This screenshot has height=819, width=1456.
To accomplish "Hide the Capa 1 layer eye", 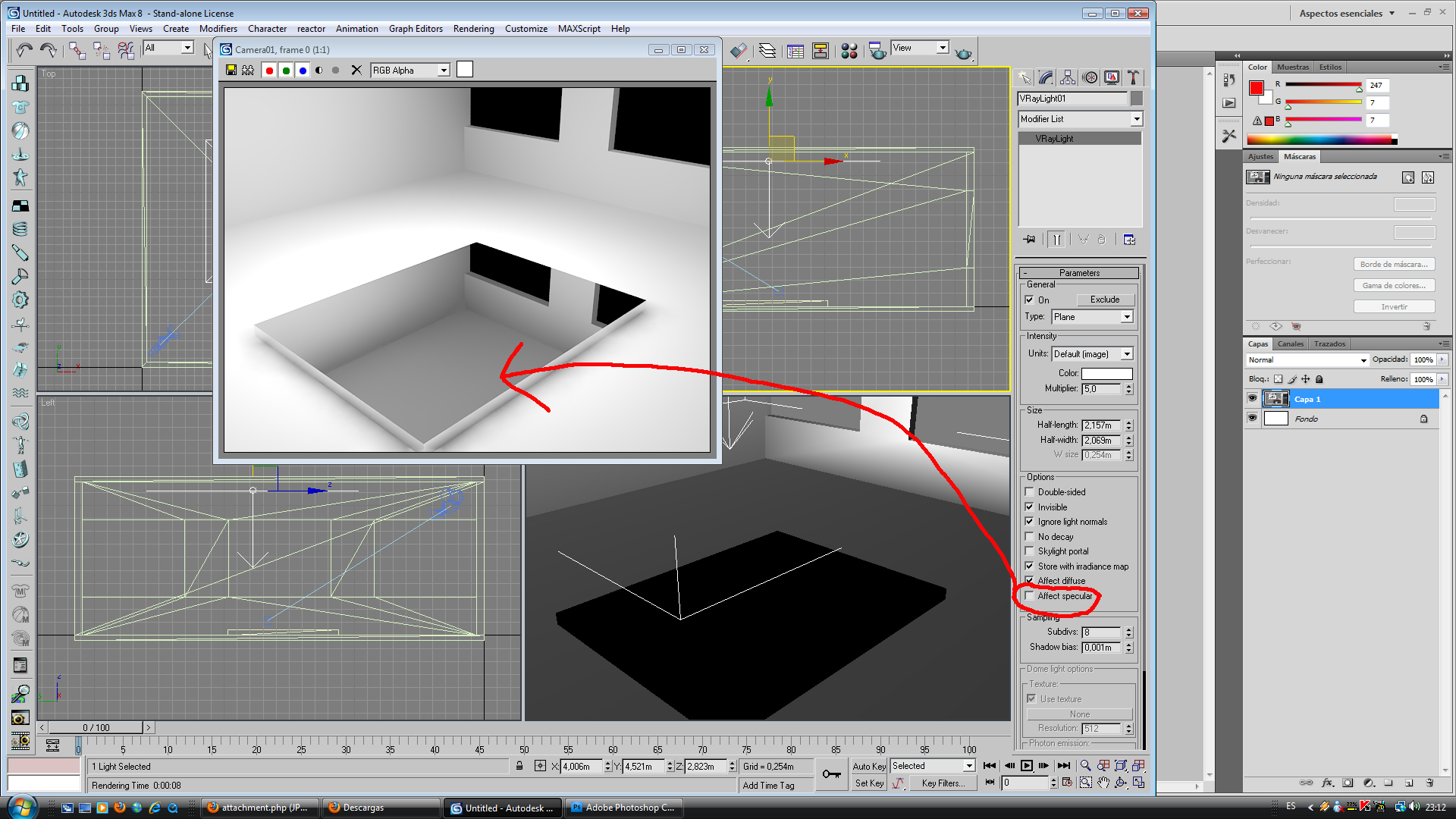I will click(1252, 398).
